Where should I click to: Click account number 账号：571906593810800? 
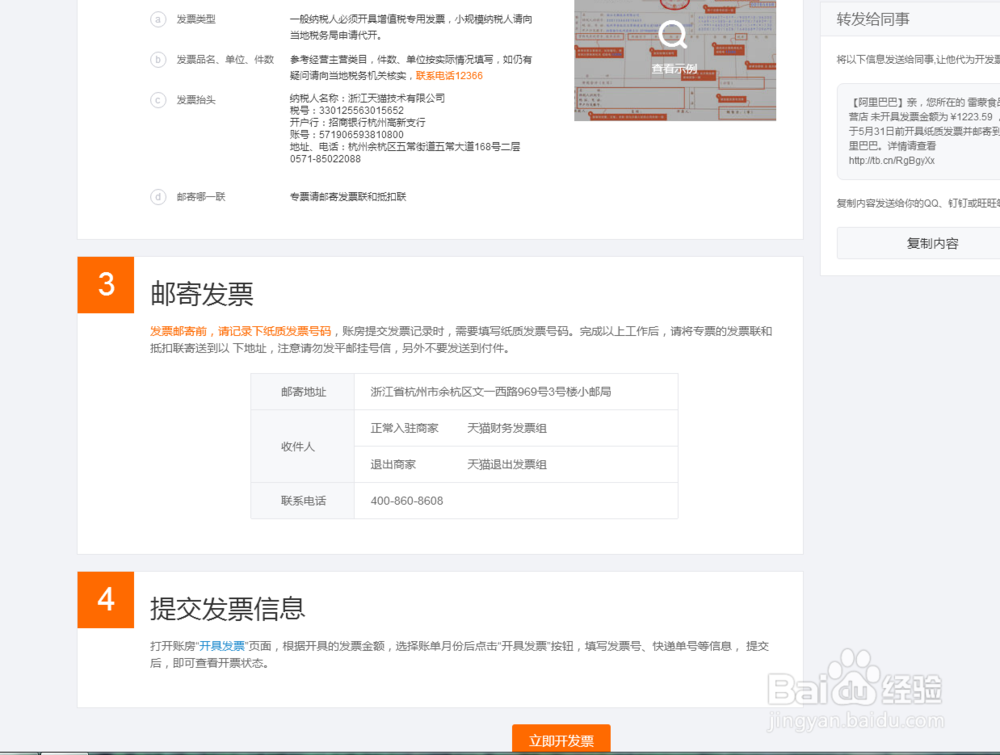tap(347, 135)
